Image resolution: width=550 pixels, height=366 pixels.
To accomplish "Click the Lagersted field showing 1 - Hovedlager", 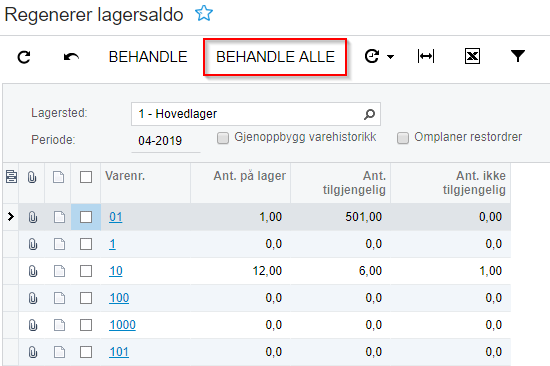I will pos(256,114).
